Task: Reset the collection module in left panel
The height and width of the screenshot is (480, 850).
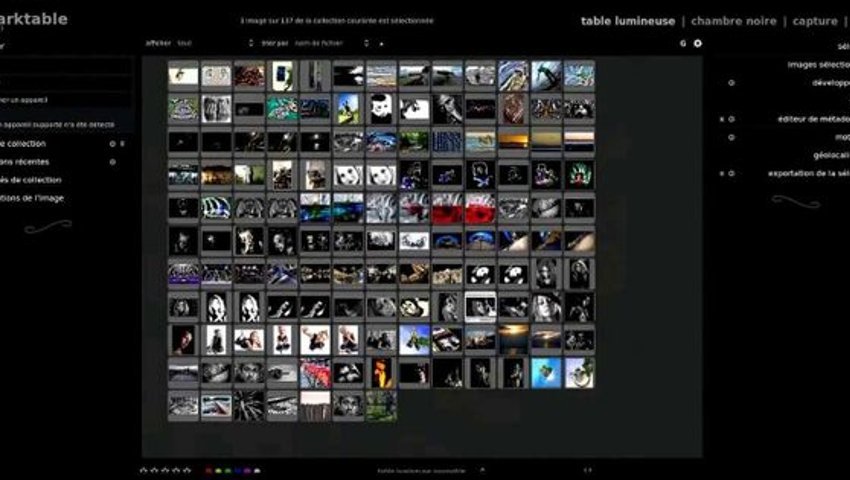Action: tap(113, 144)
